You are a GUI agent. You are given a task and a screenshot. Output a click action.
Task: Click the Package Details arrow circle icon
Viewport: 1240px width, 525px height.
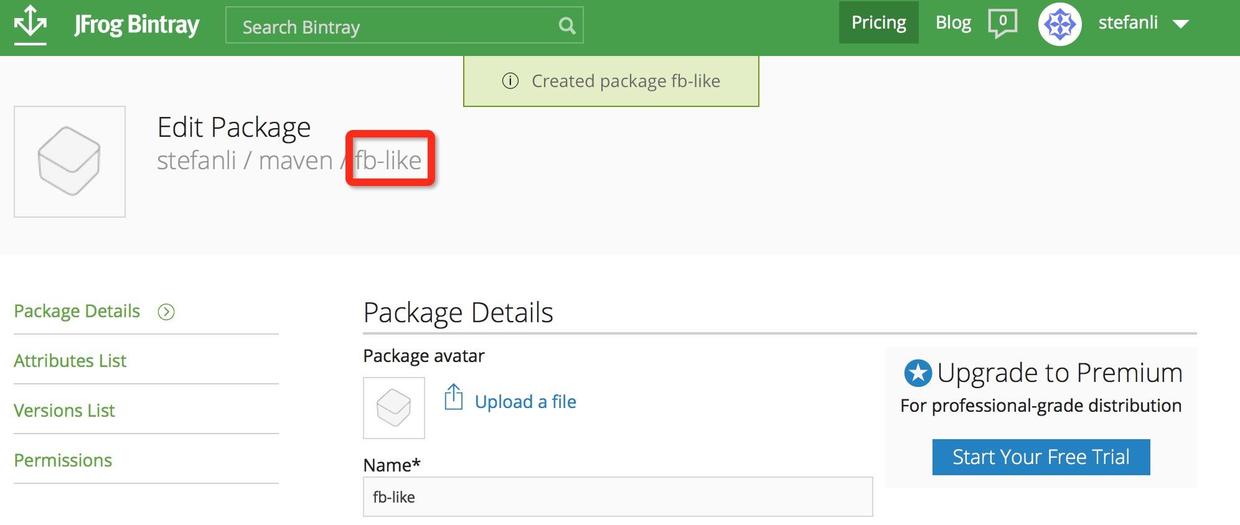(166, 312)
